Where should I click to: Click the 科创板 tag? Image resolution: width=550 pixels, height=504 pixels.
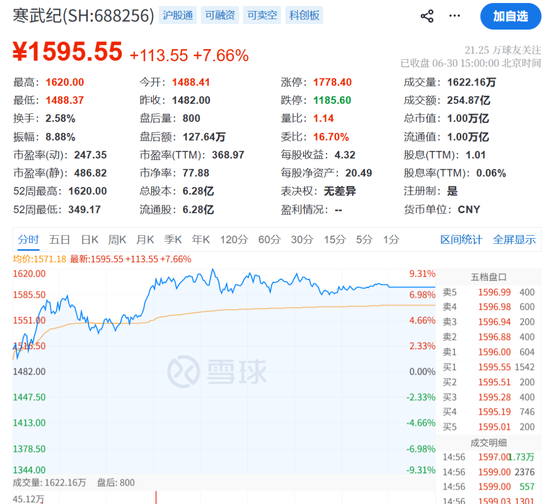pos(304,15)
